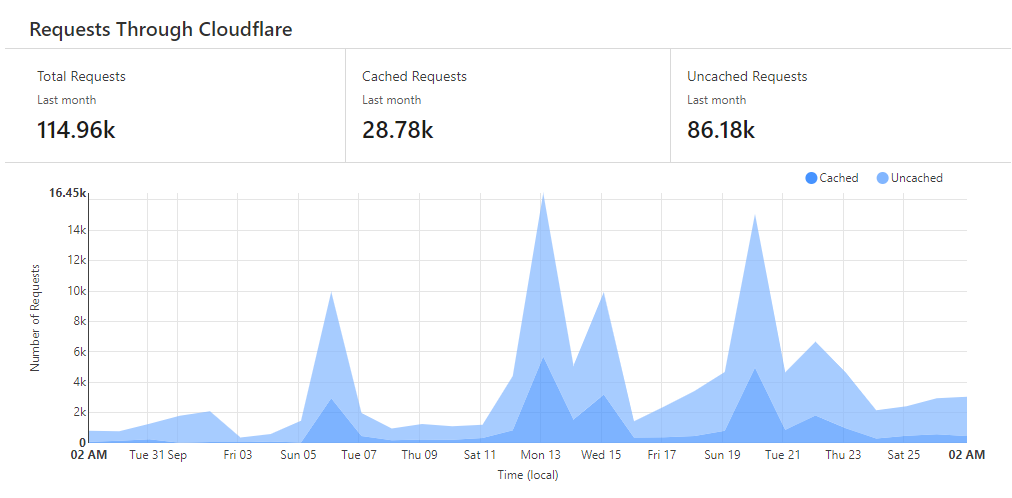Click the Requests Through Cloudflare heading

[160, 30]
